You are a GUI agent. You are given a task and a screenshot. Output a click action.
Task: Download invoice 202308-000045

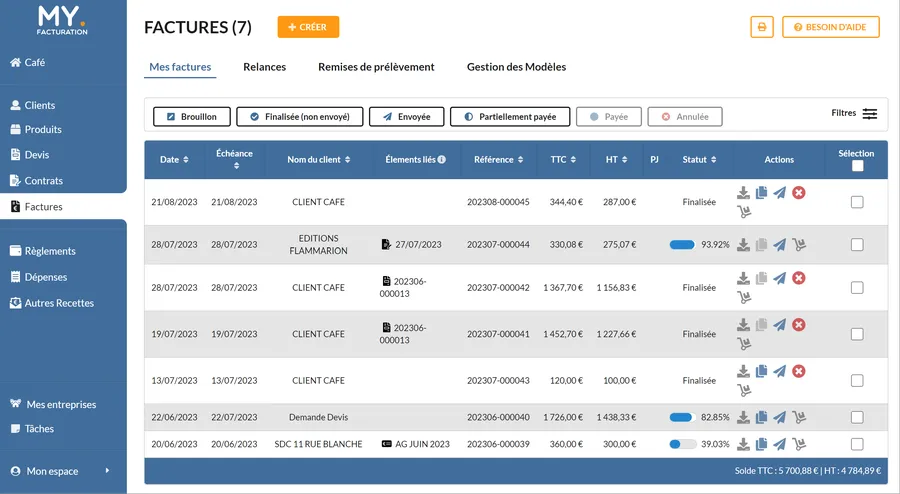[x=743, y=193]
